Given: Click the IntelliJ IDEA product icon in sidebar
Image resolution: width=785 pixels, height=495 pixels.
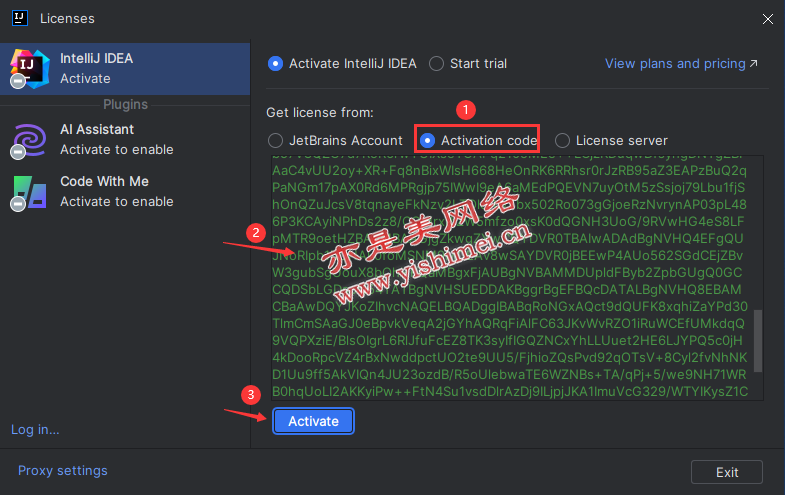Looking at the screenshot, I should (30, 69).
